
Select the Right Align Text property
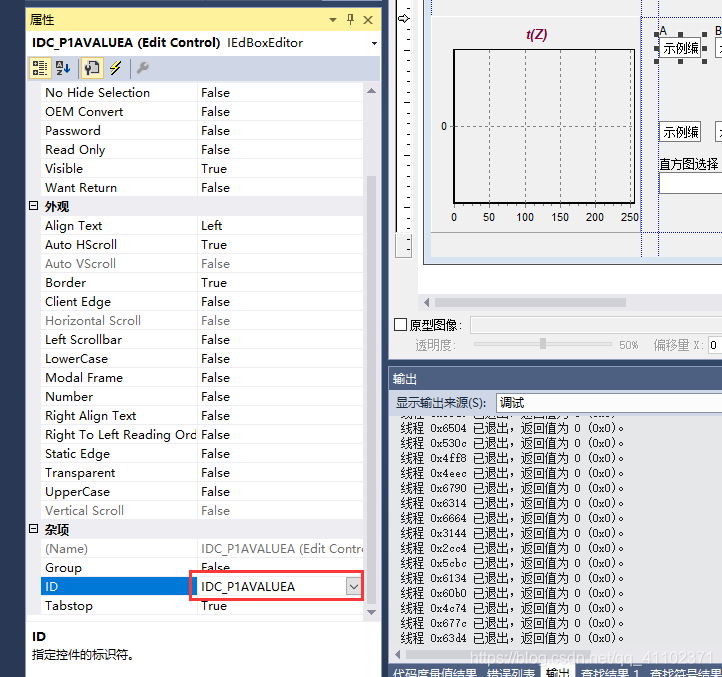point(202,415)
